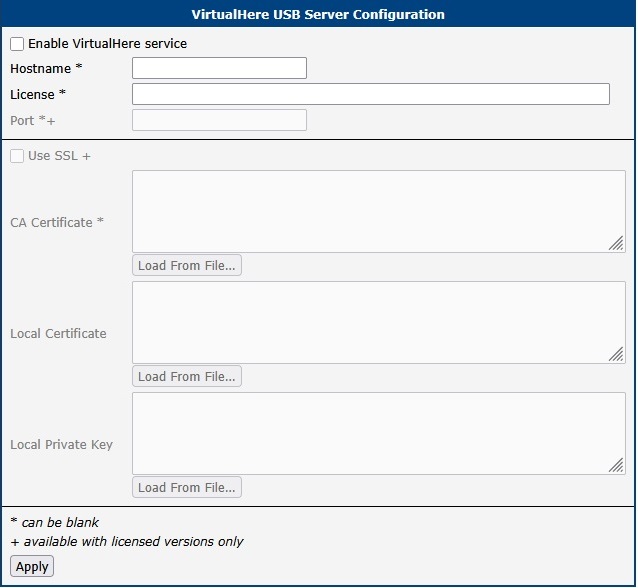Click the 'Local Certificate' label

[x=58, y=334]
